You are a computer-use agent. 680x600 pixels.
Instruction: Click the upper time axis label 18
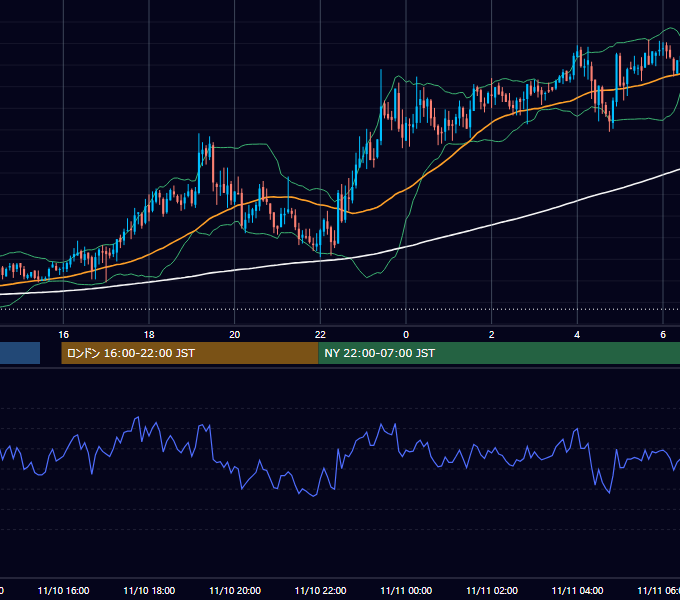pyautogui.click(x=149, y=334)
